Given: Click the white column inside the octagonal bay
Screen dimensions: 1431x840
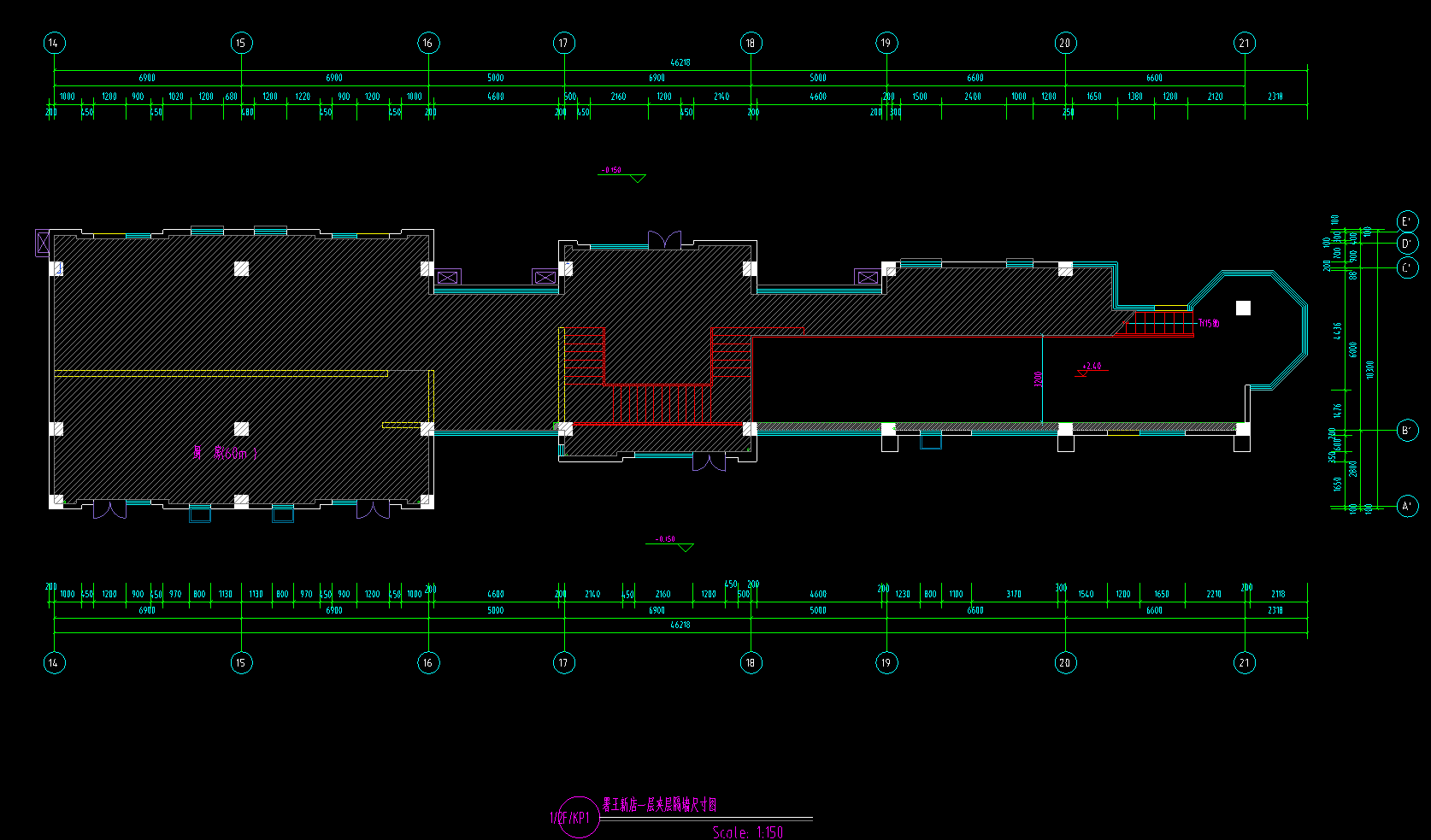Looking at the screenshot, I should pyautogui.click(x=1243, y=308).
